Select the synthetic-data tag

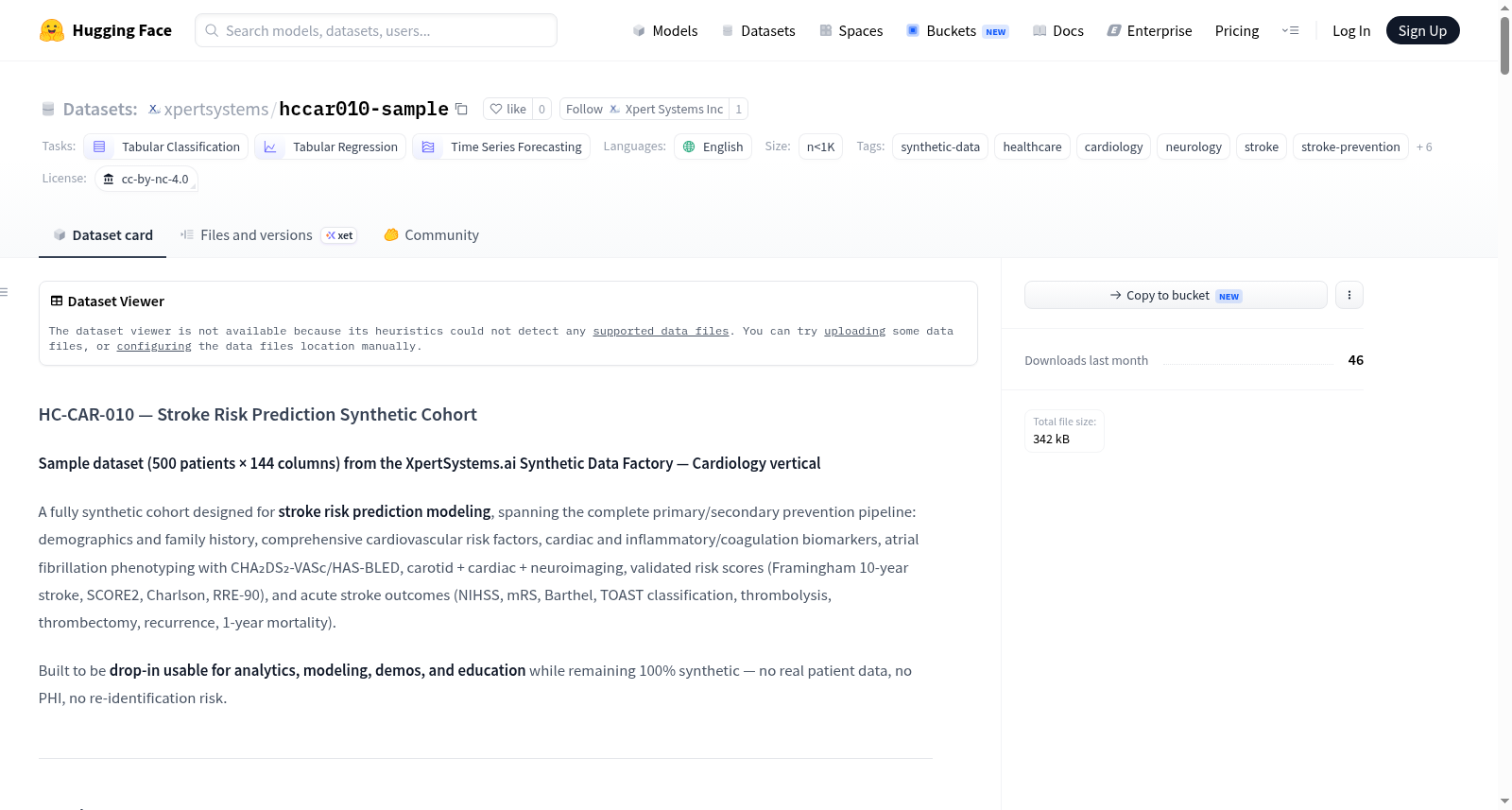[x=940, y=146]
